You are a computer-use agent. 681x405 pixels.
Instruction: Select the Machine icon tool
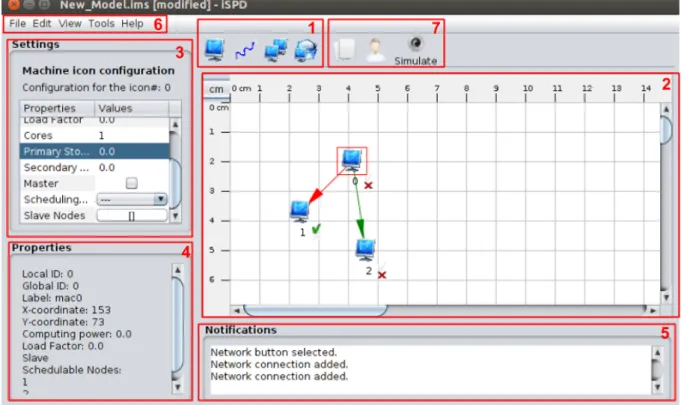coord(215,50)
